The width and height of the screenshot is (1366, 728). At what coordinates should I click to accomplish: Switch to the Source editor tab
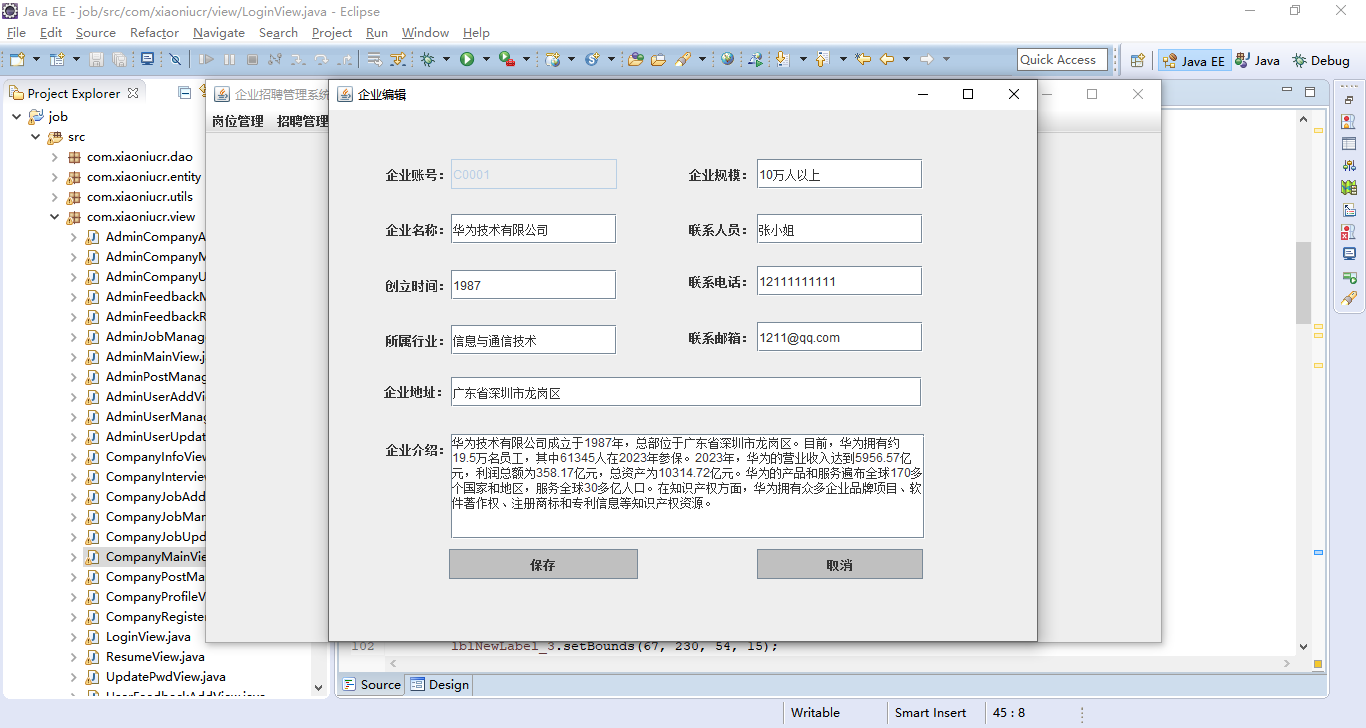pos(371,685)
